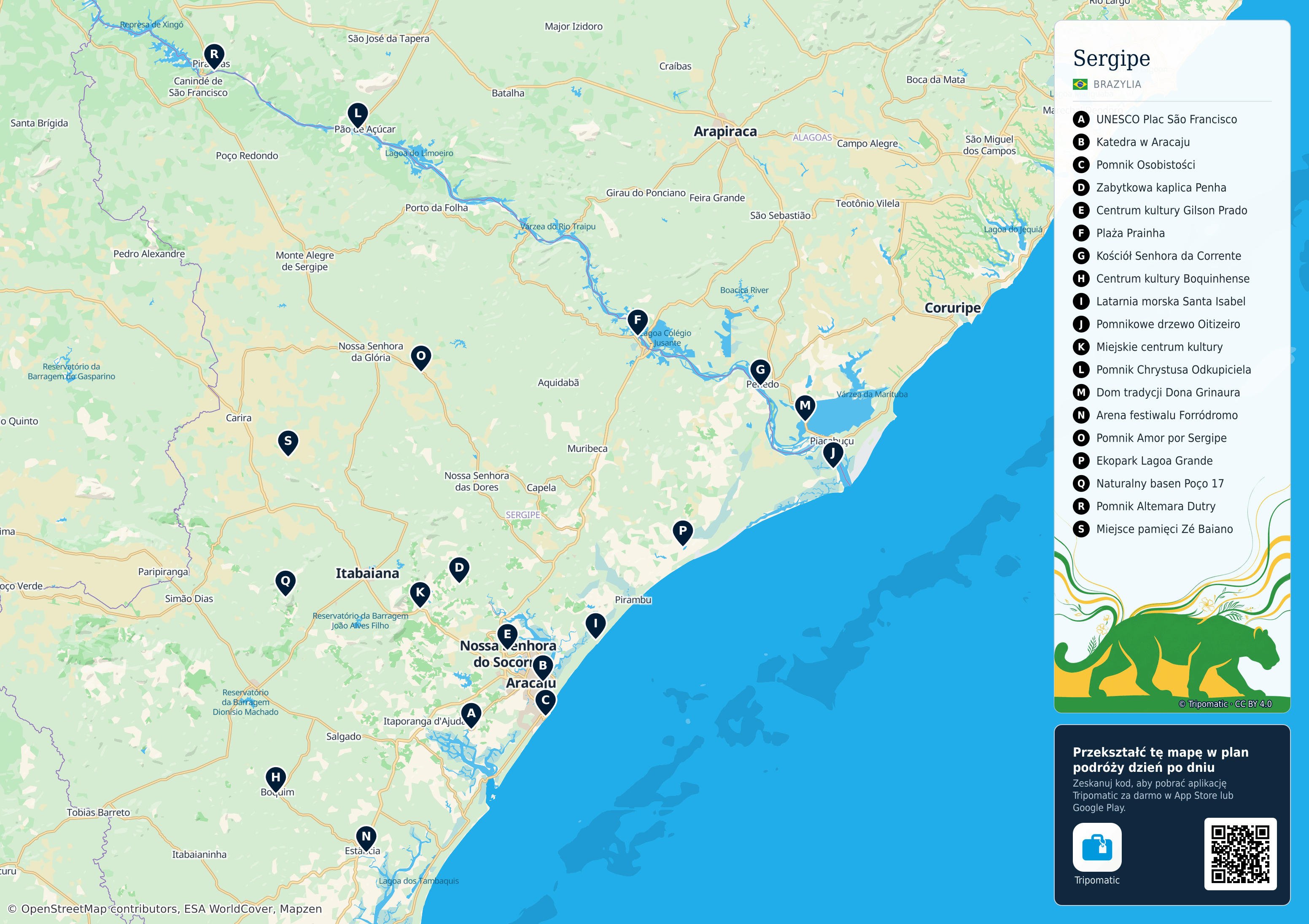This screenshot has height=924, width=1309.
Task: Click the Lagoa do Jequiá water label
Action: (1013, 229)
